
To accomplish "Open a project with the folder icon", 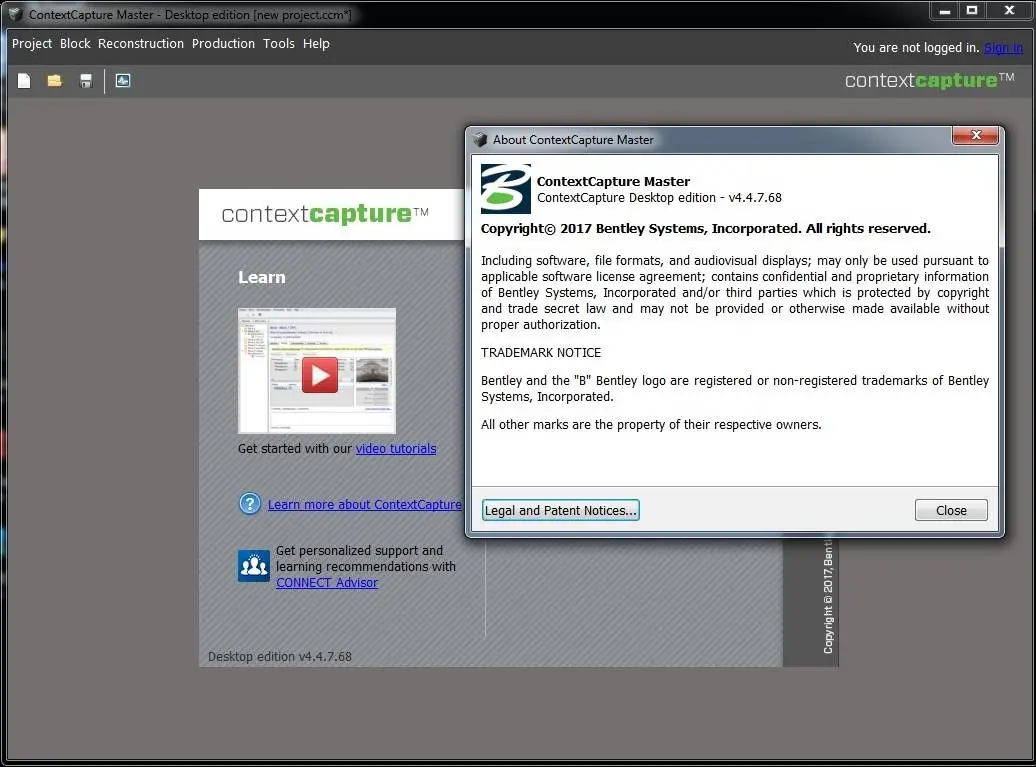I will 55,81.
